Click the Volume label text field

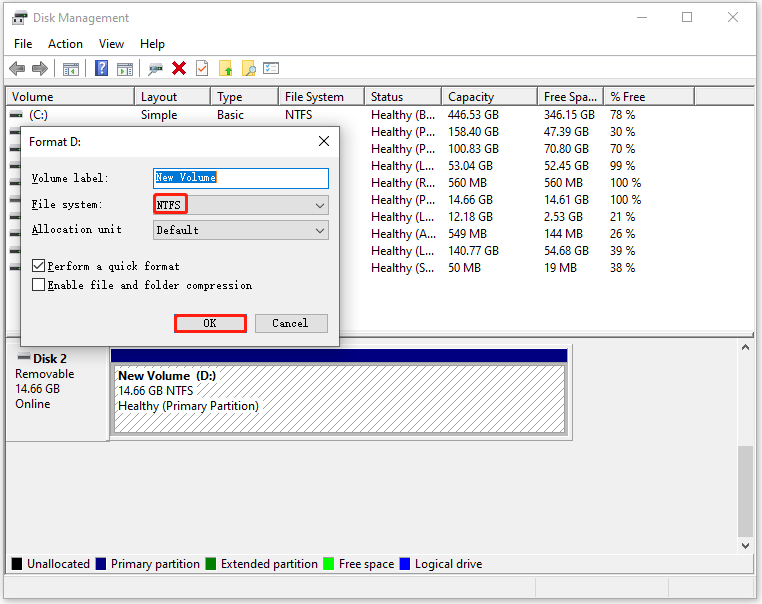pyautogui.click(x=240, y=178)
